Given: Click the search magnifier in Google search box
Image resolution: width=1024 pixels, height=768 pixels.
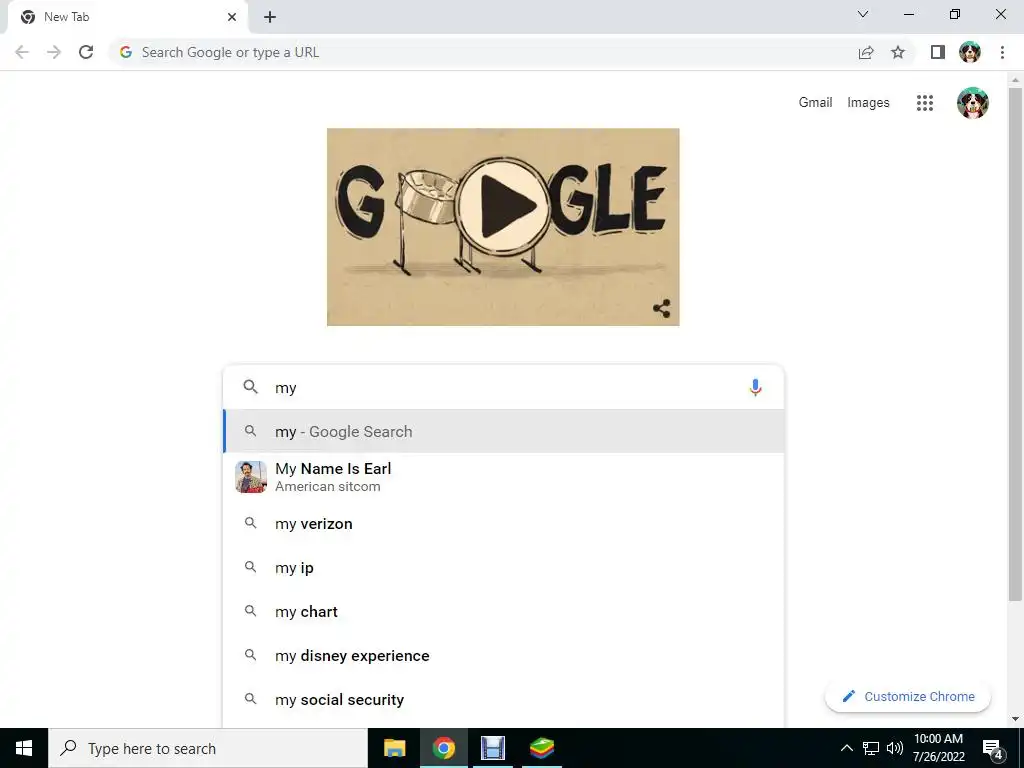Looking at the screenshot, I should pyautogui.click(x=251, y=387).
